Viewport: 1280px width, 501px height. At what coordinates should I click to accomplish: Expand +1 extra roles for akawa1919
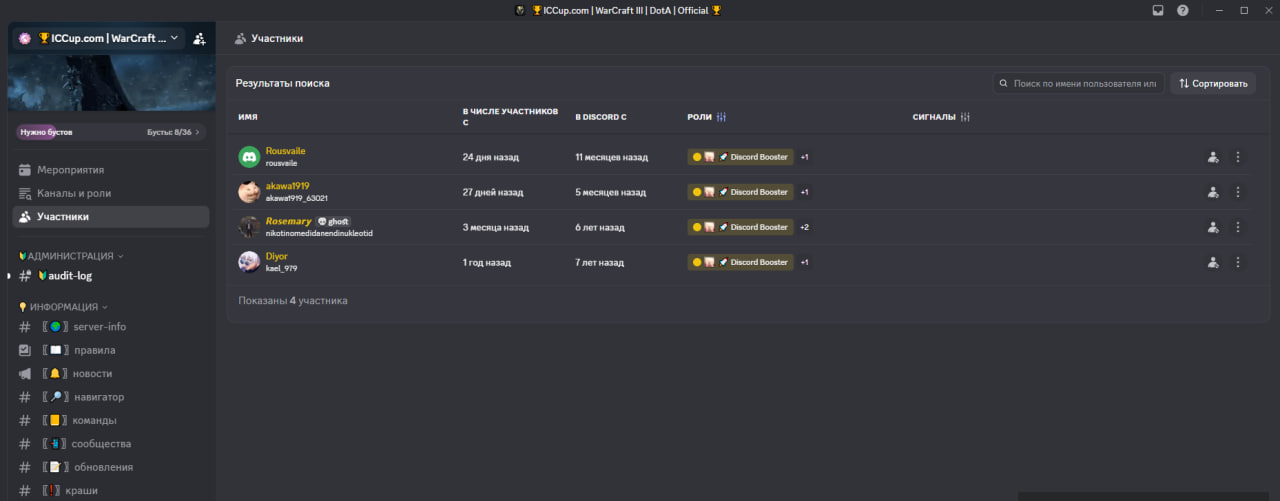804,192
